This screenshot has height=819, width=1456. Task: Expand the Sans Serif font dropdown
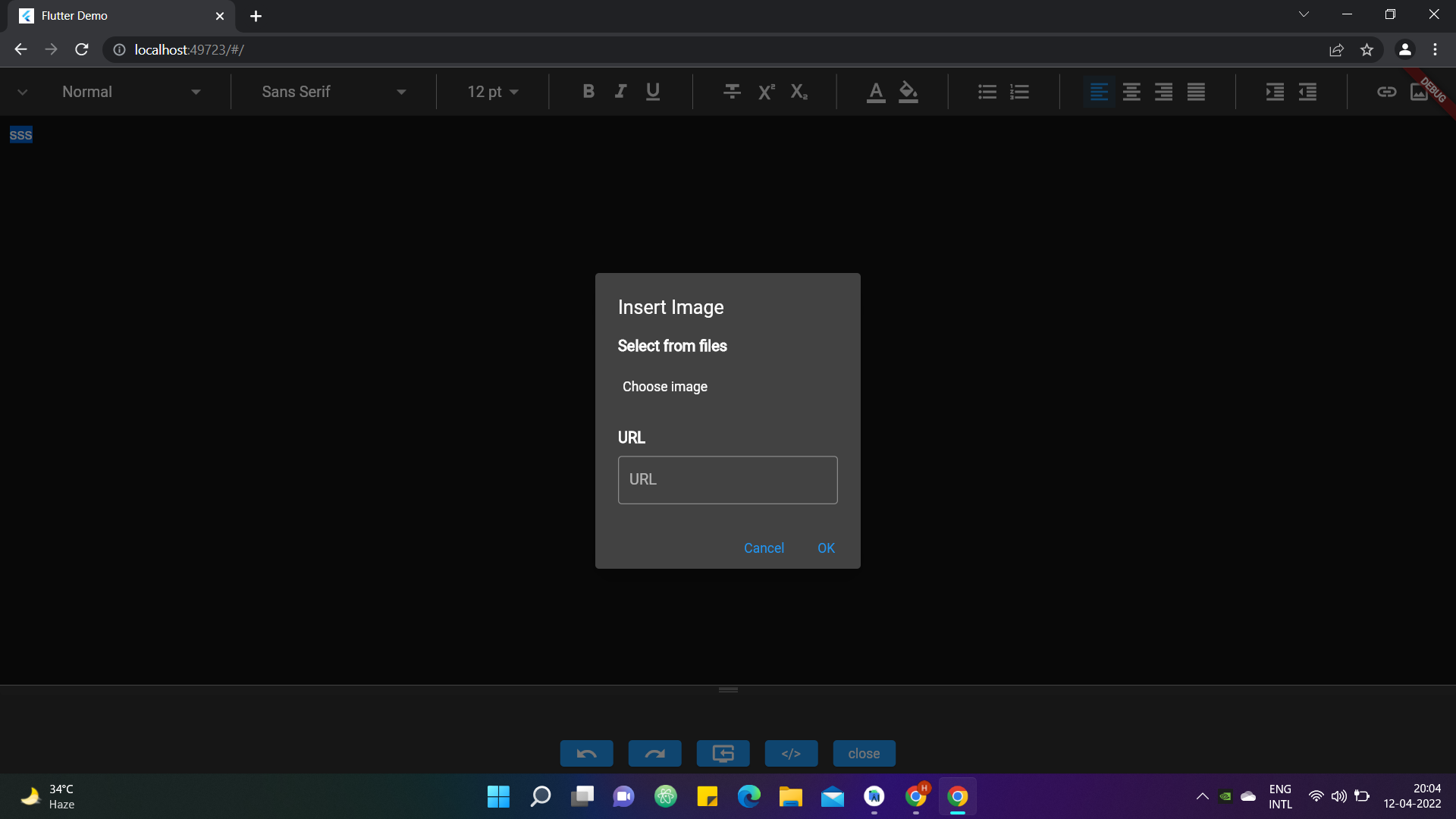point(334,92)
